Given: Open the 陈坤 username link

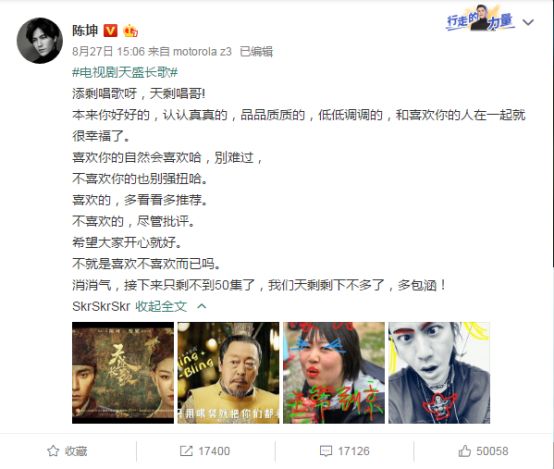Looking at the screenshot, I should tap(85, 31).
